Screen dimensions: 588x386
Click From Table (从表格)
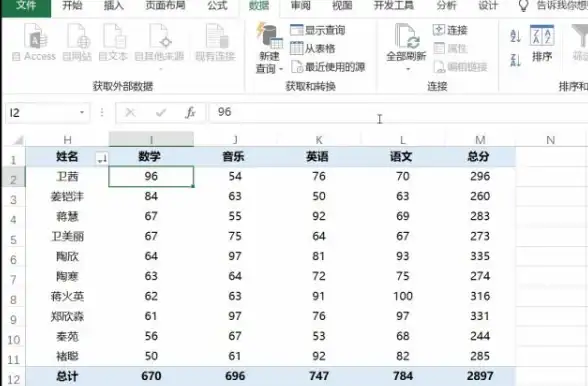point(313,48)
